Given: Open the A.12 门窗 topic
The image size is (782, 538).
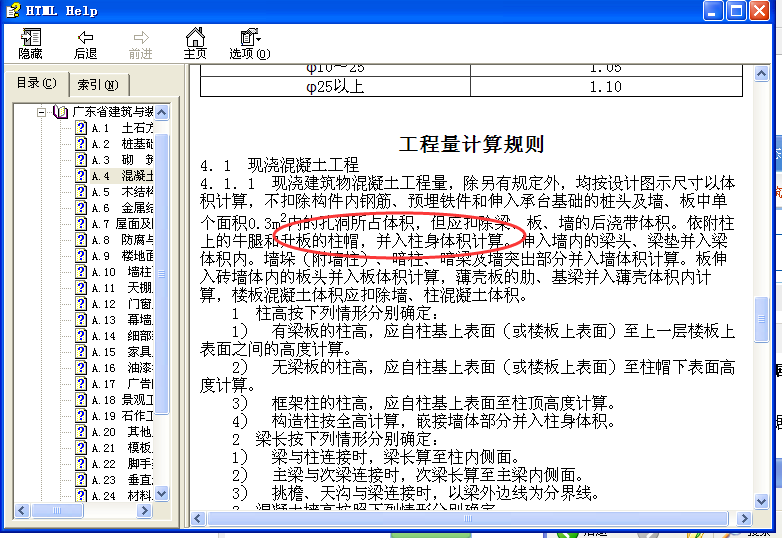Looking at the screenshot, I should click(x=122, y=304).
